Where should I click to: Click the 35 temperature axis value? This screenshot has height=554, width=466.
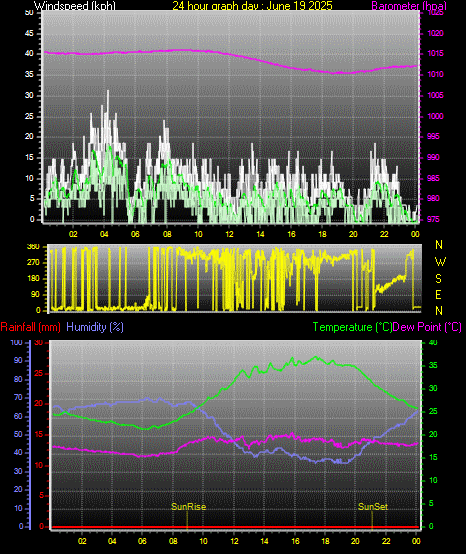coord(433,365)
